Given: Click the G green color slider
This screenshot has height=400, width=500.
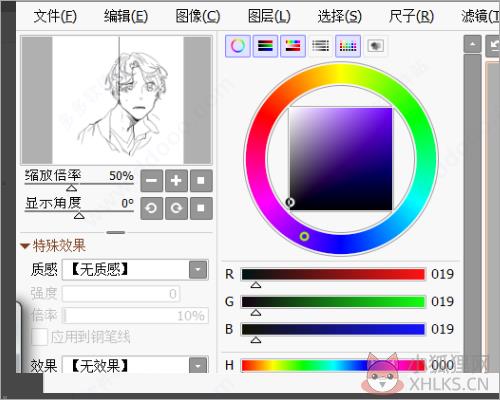Looking at the screenshot, I should coord(333,302).
